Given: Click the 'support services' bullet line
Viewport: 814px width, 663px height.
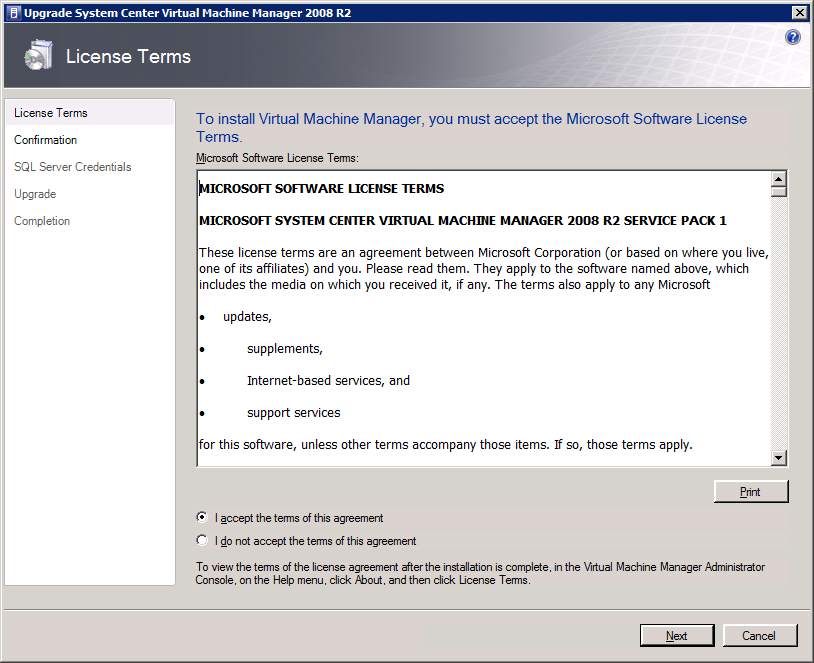Looking at the screenshot, I should (x=293, y=413).
